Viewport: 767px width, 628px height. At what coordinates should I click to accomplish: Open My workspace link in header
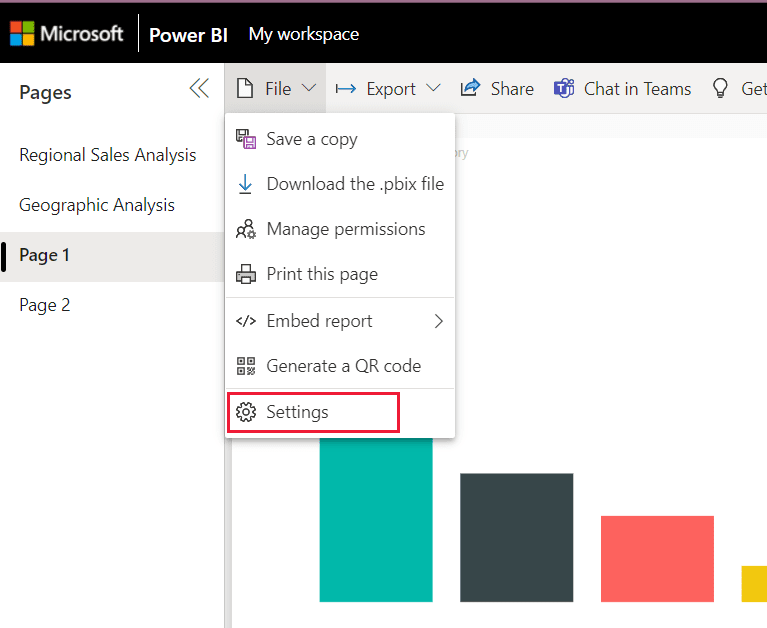(304, 34)
